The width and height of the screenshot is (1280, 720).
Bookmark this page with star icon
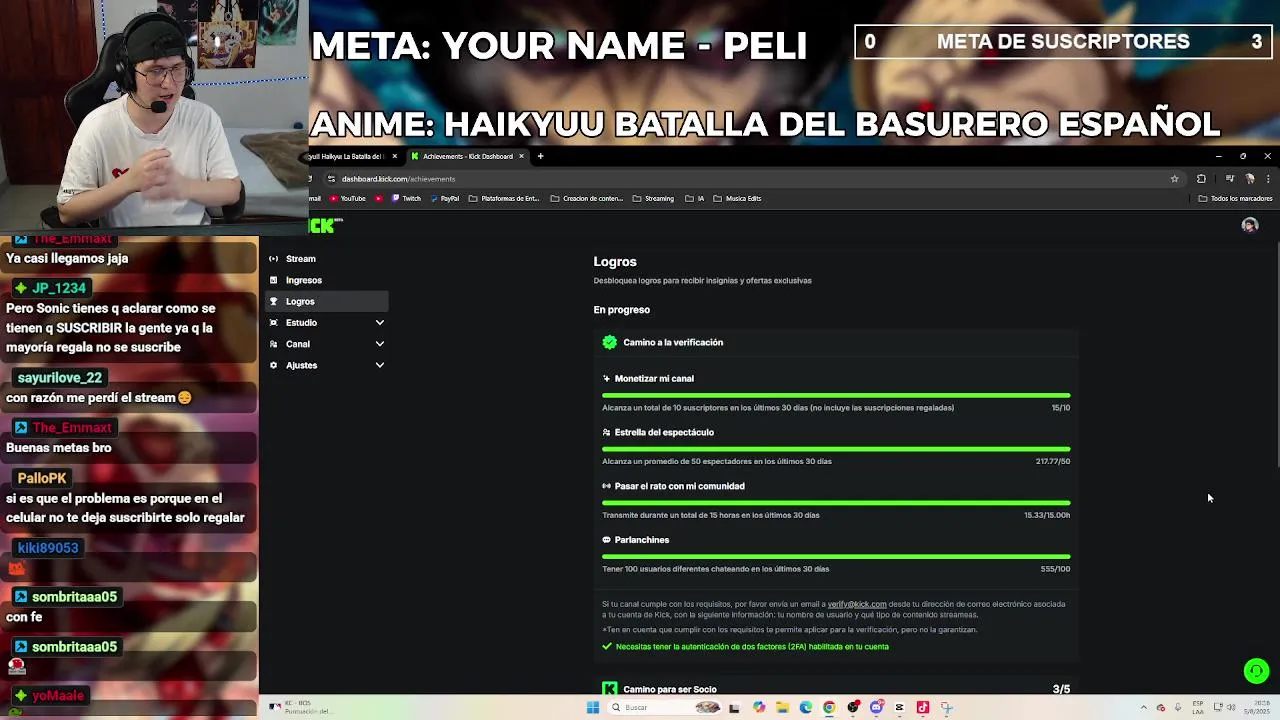1174,179
